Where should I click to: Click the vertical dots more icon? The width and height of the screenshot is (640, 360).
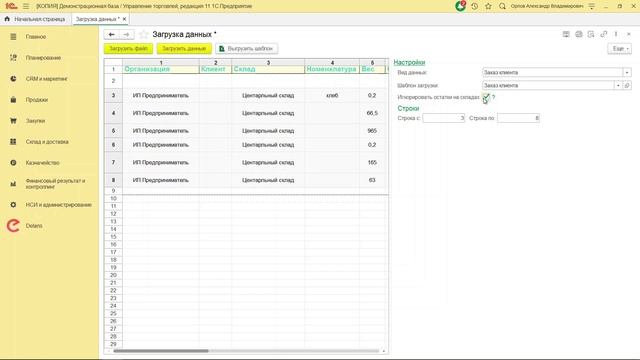(x=616, y=34)
